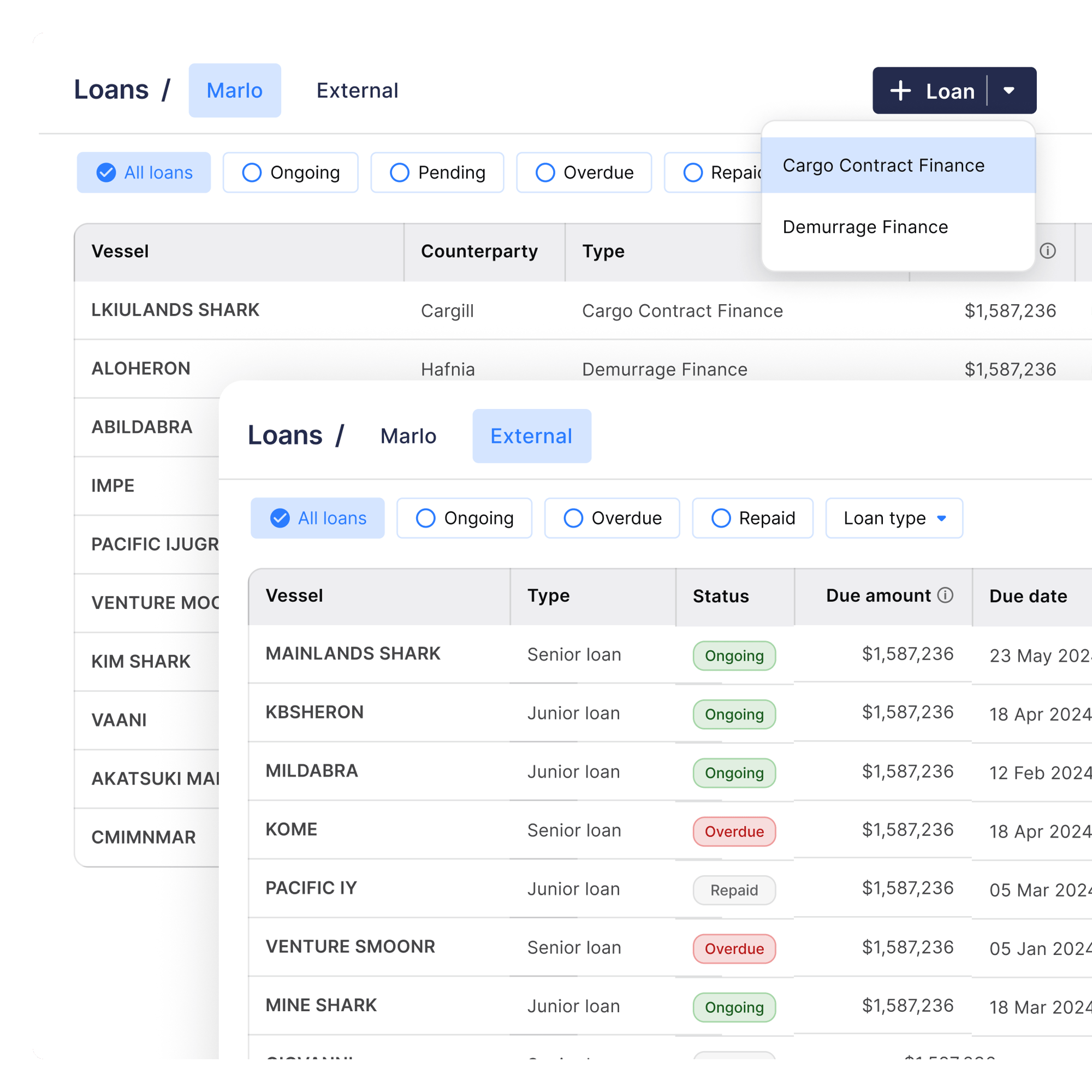
Task: Click the info icon in the back table header
Action: [1048, 251]
